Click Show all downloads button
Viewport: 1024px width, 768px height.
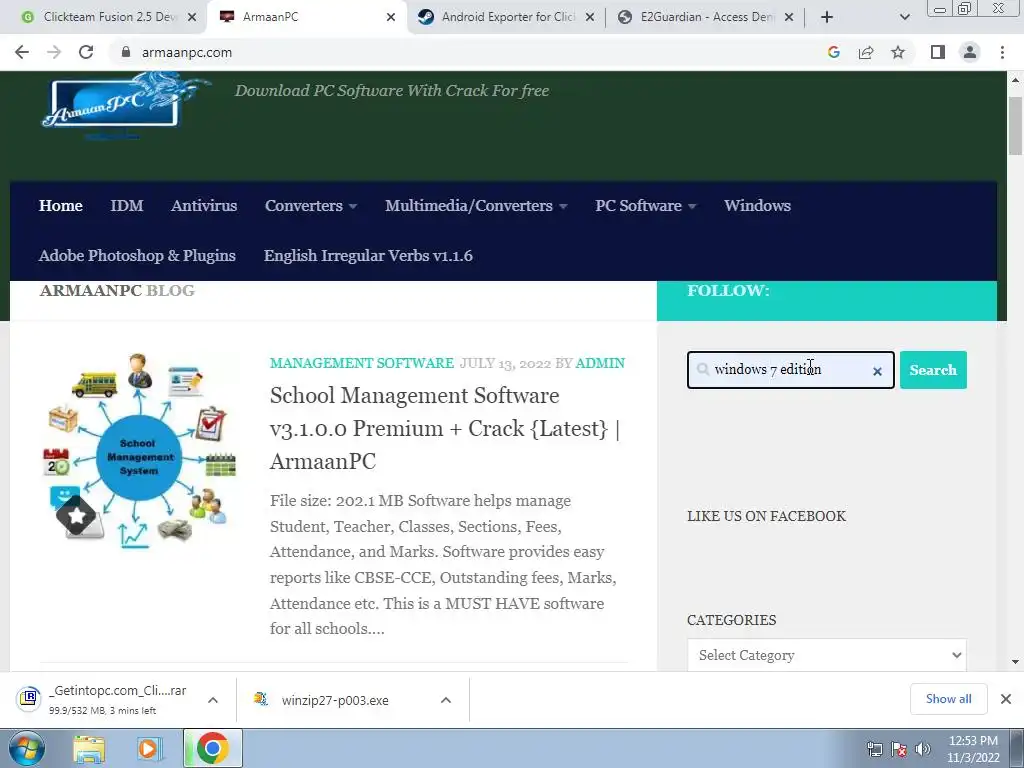948,699
